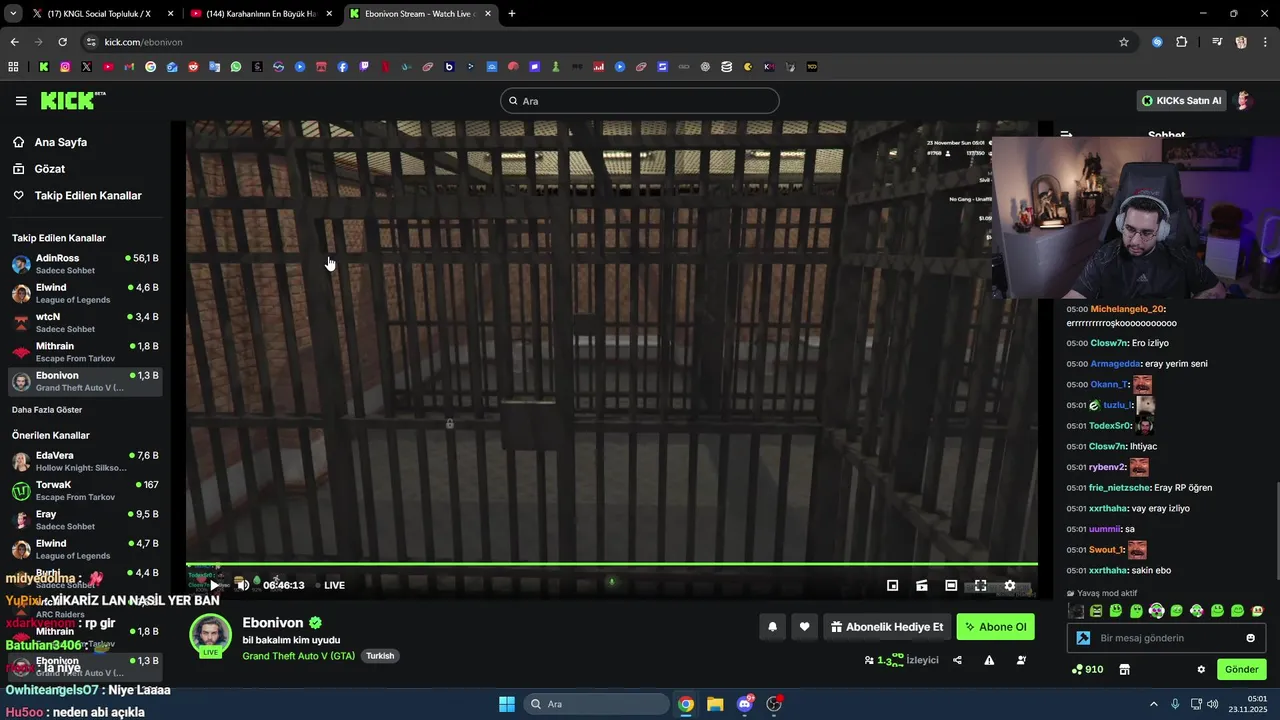
Task: Jump to LIVE indicator in player
Action: point(330,585)
